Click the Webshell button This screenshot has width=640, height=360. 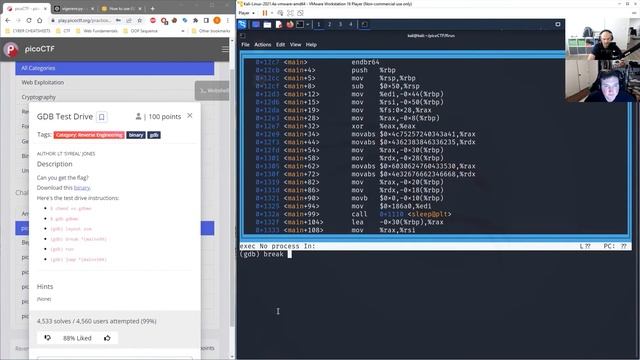[212, 91]
